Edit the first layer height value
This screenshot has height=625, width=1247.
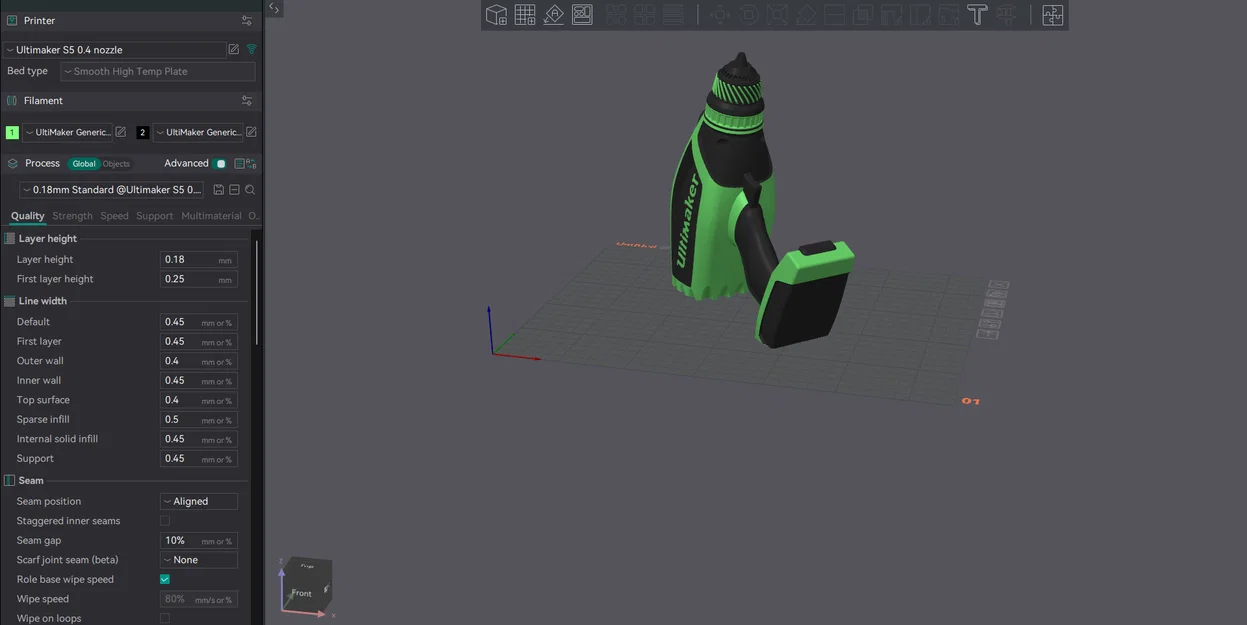coord(197,278)
